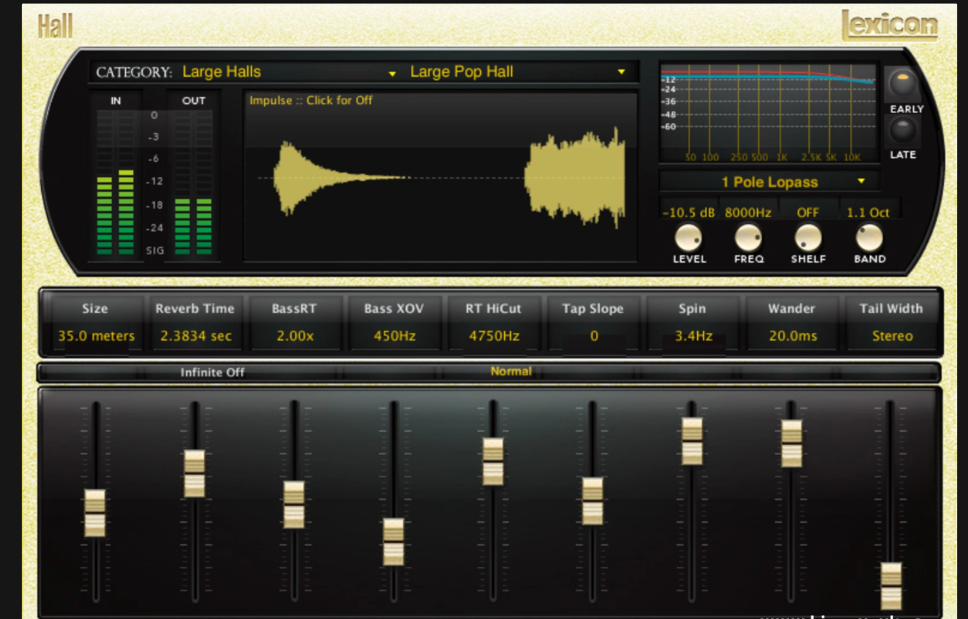Toggle Infinite Off mode
Viewport: 968px width, 619px height.
click(212, 371)
